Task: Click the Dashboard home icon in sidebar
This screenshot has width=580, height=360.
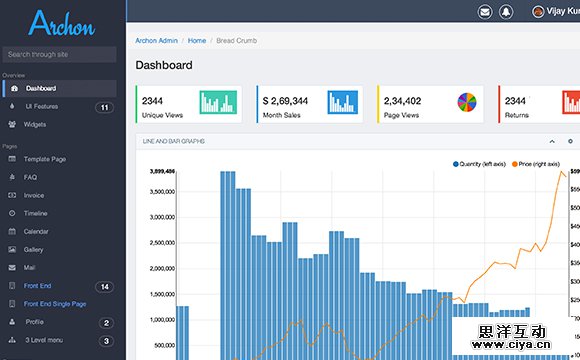Action: 14,88
